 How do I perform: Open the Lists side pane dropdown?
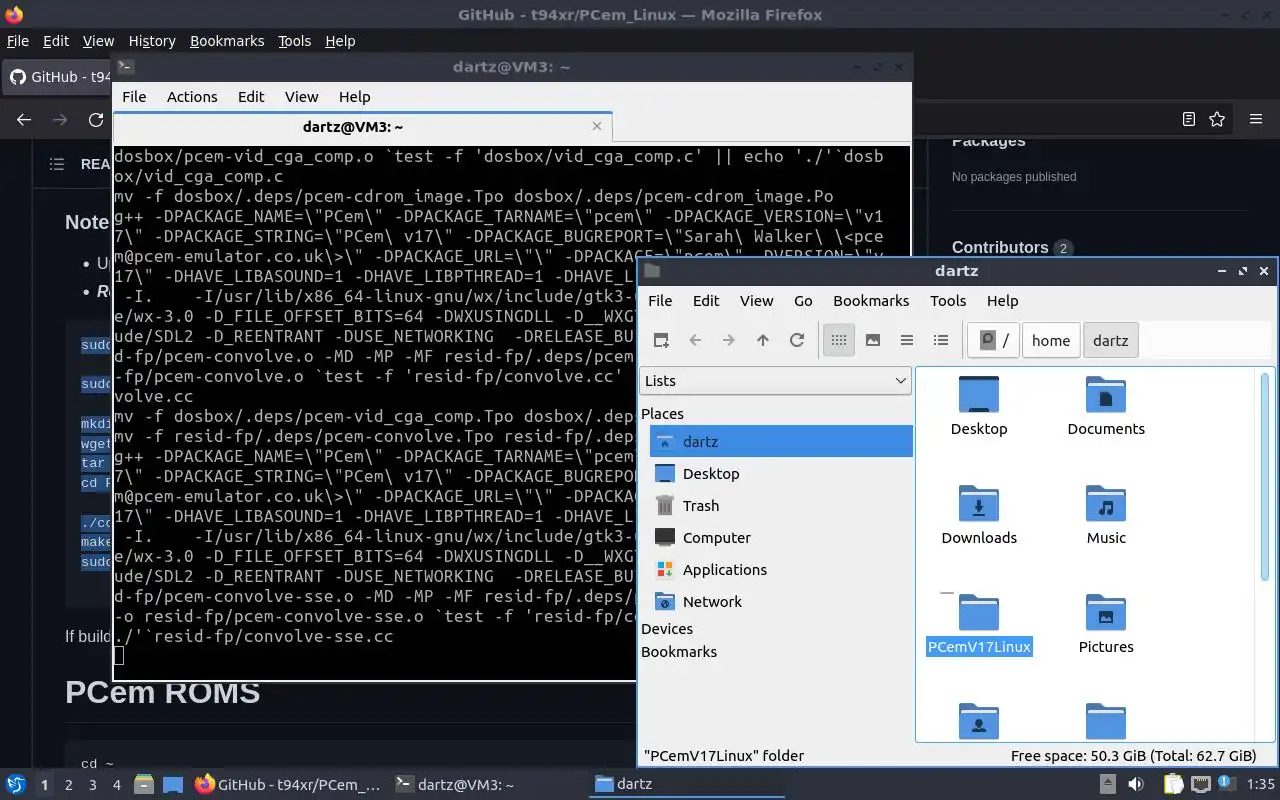(775, 380)
